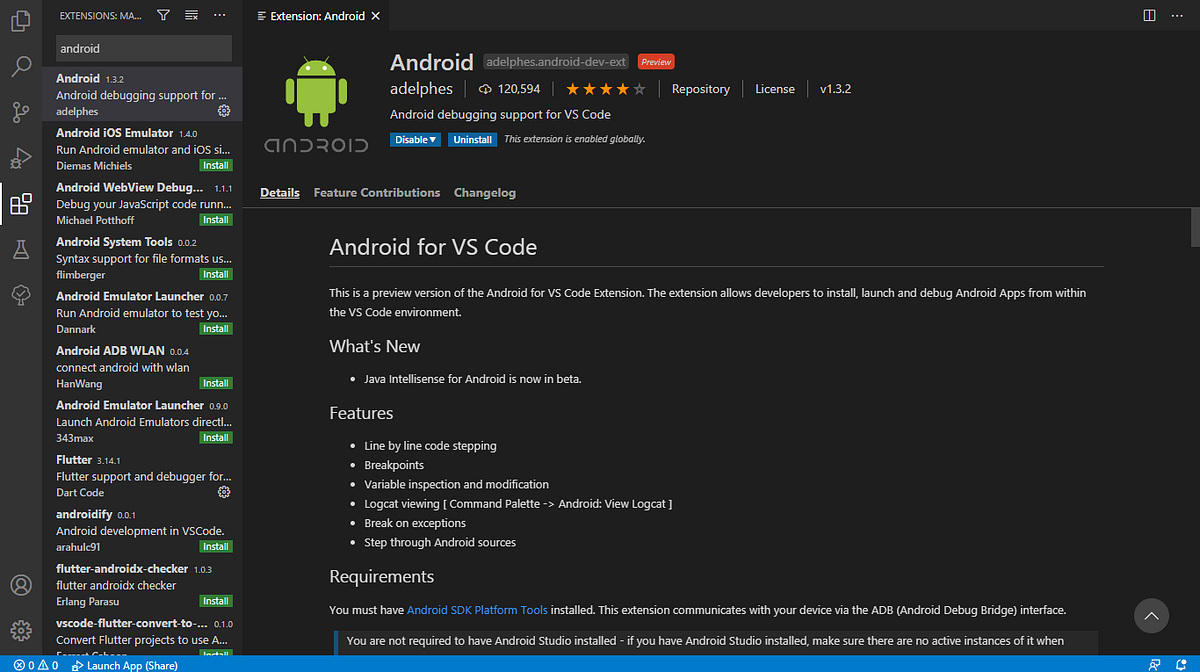Viewport: 1200px width, 672px height.
Task: Open the Disable button's dropdown arrow
Action: point(431,139)
